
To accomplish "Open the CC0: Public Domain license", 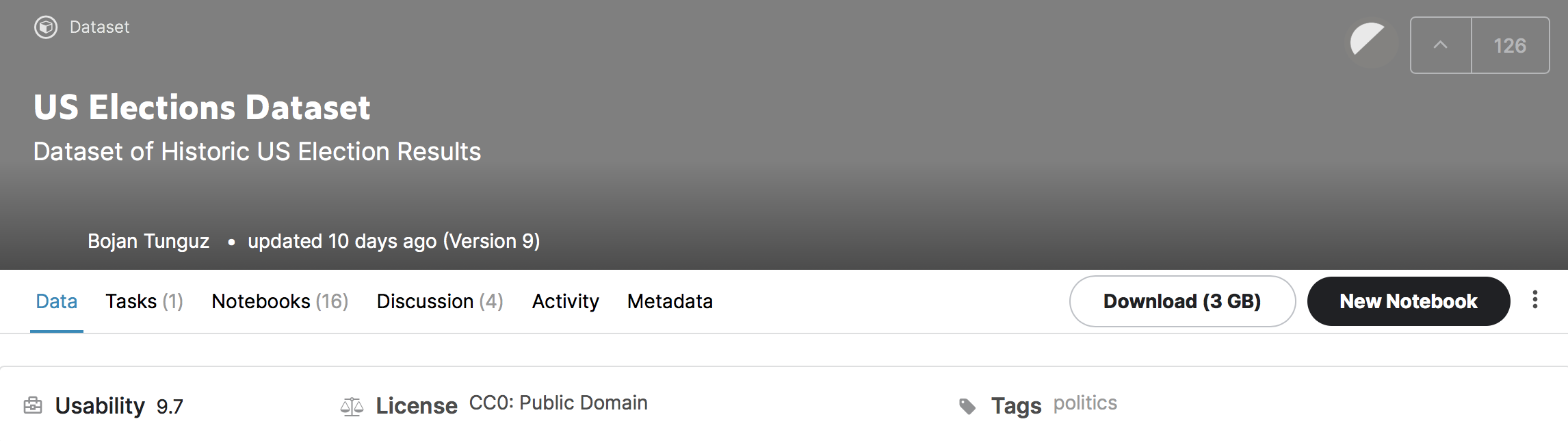I will tap(558, 403).
